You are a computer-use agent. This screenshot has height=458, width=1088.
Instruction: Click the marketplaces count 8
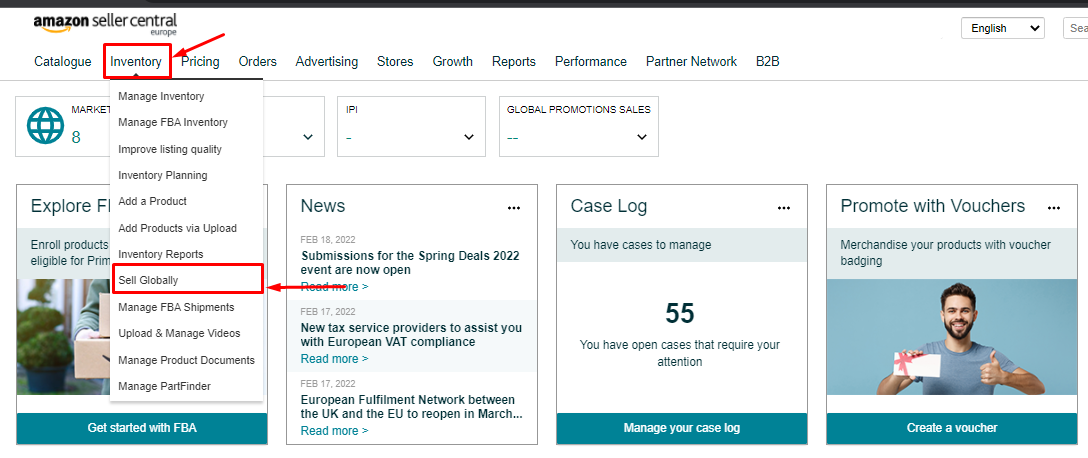point(76,137)
